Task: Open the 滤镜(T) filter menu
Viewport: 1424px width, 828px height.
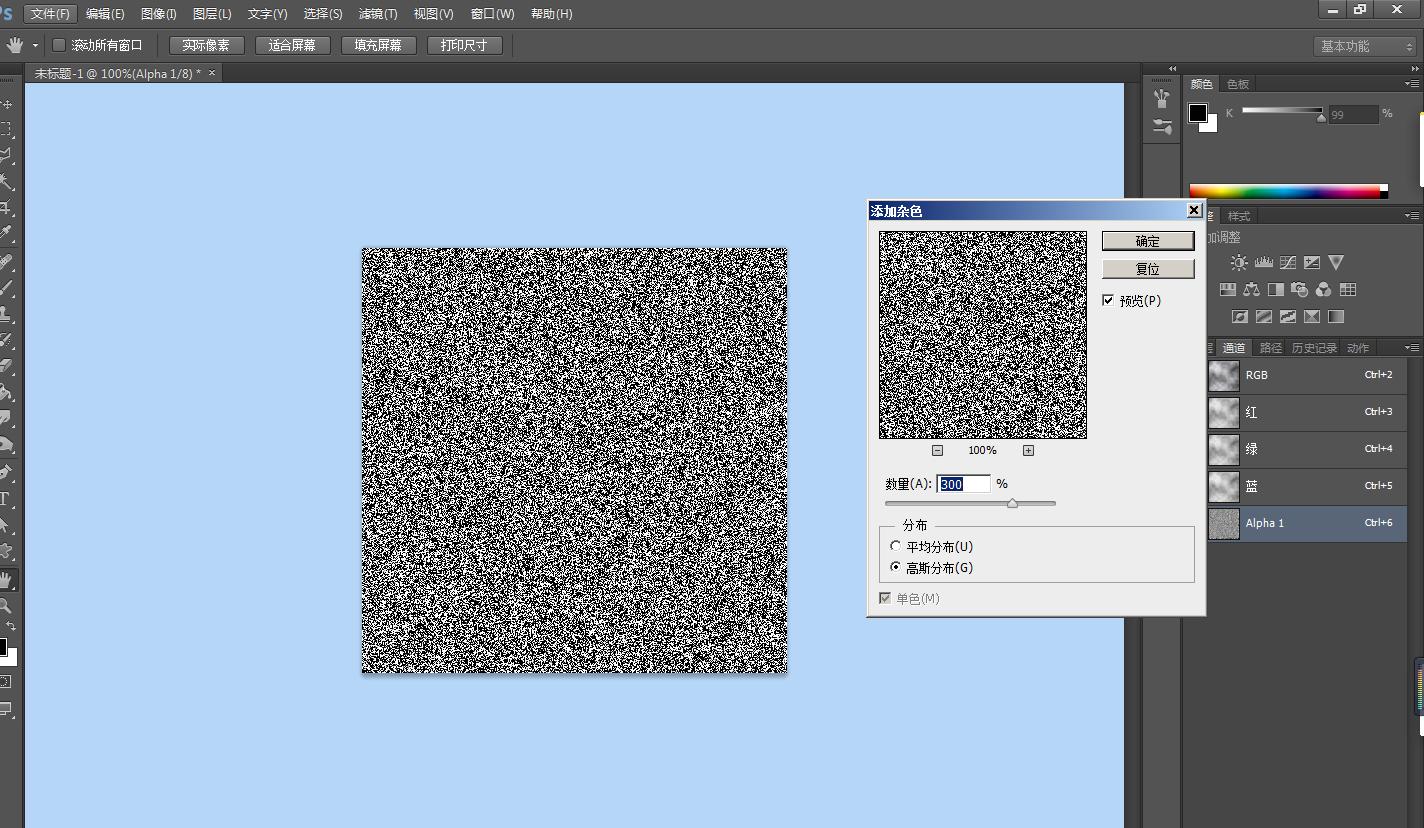Action: 377,14
